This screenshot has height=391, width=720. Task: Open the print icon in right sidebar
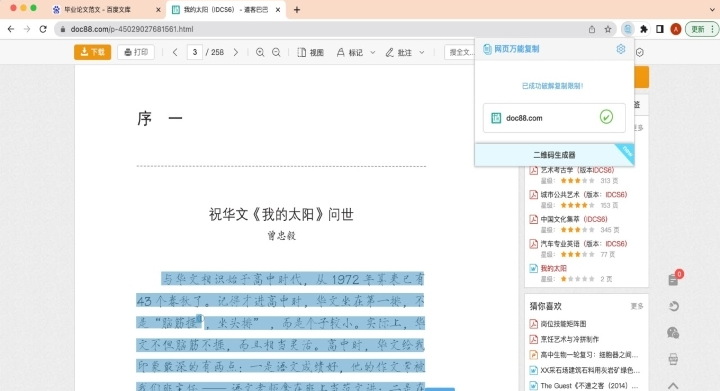673,359
